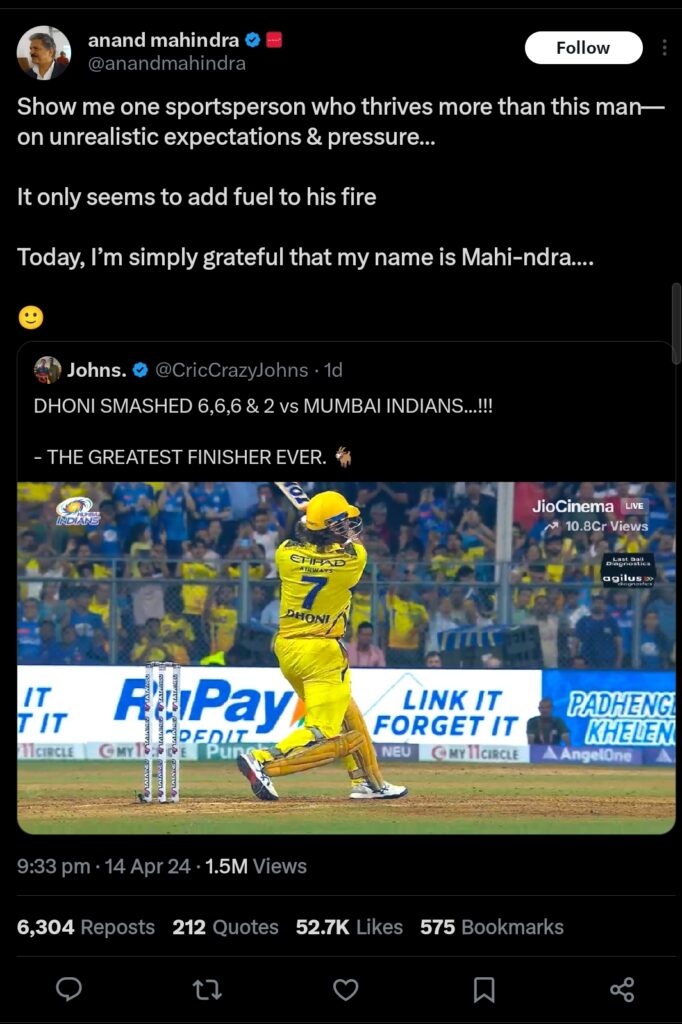This screenshot has height=1024, width=682.
Task: View the 212 Quotes list
Action: tap(225, 927)
